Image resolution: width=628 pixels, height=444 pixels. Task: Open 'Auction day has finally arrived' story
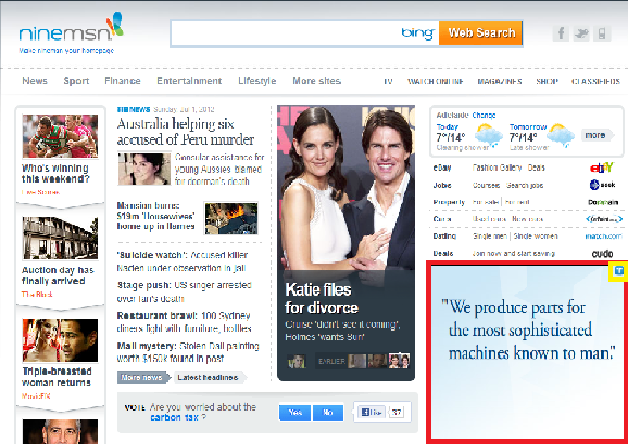pos(58,275)
